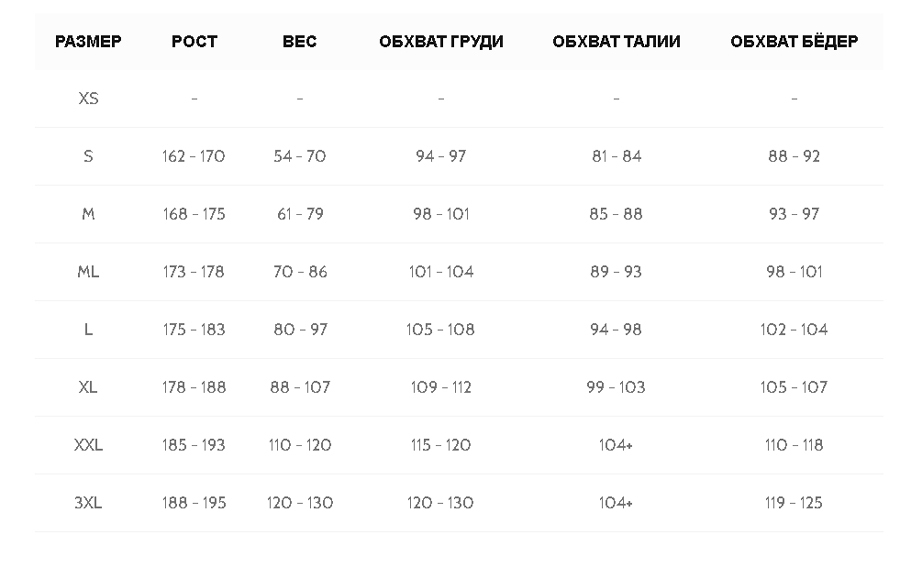Select the L size label

88,330
